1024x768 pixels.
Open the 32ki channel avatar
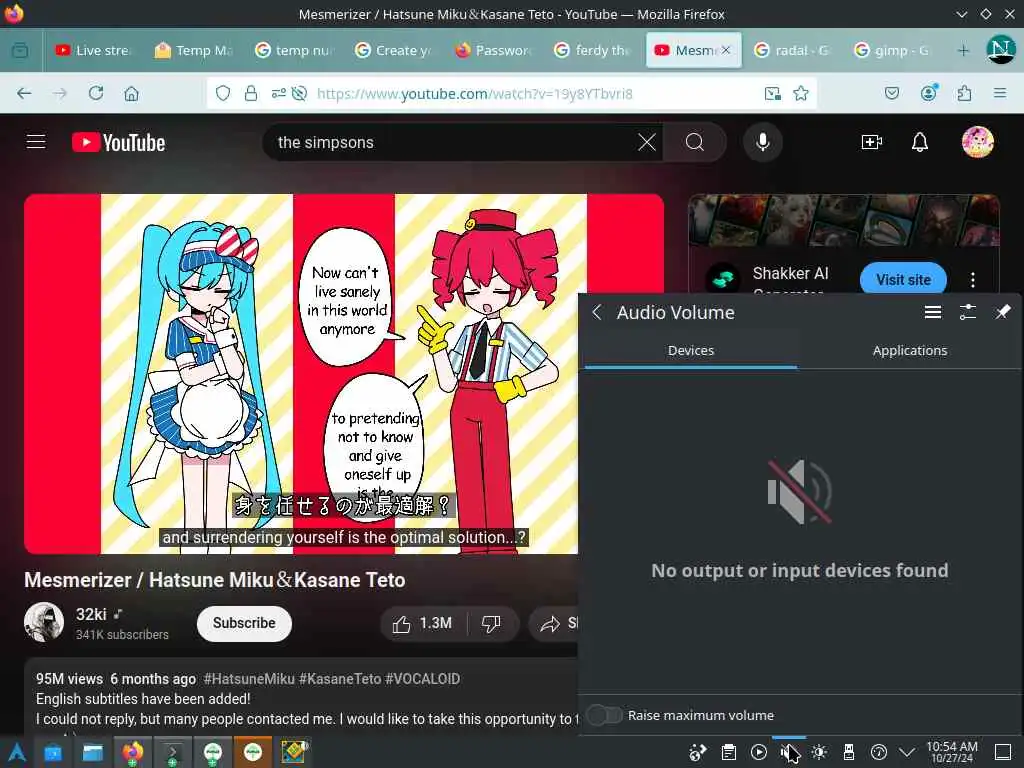[x=44, y=622]
